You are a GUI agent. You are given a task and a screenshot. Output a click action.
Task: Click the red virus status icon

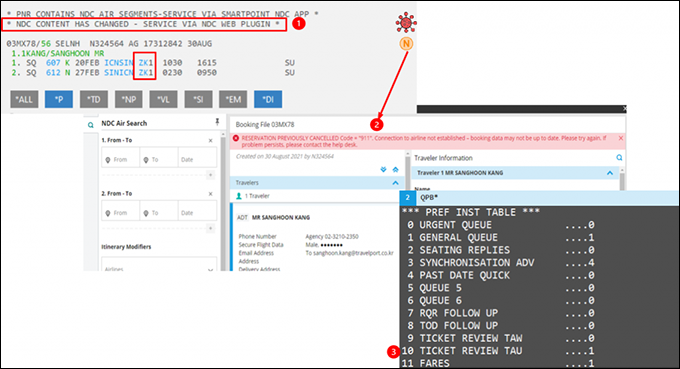(406, 23)
